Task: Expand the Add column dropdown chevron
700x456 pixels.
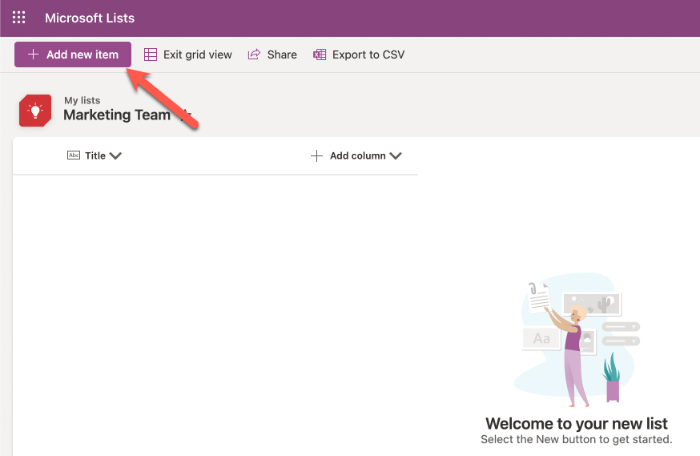Action: (396, 156)
